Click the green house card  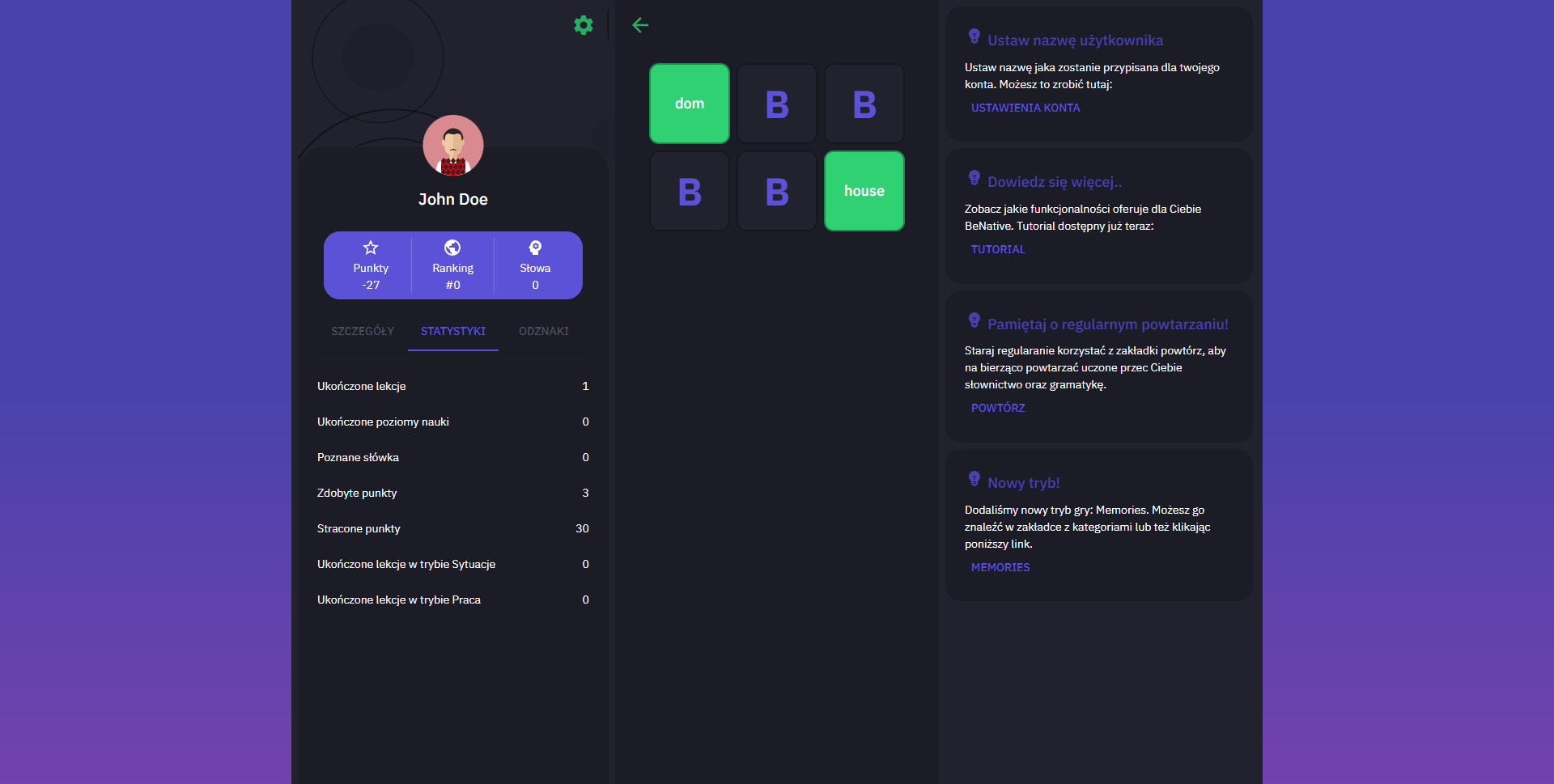(864, 190)
